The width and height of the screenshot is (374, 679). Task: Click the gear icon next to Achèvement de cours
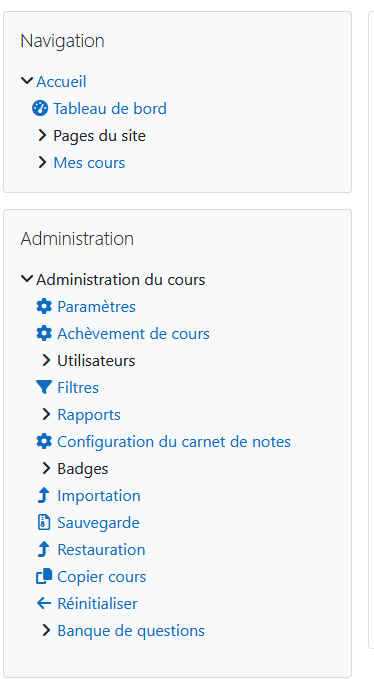coord(44,333)
